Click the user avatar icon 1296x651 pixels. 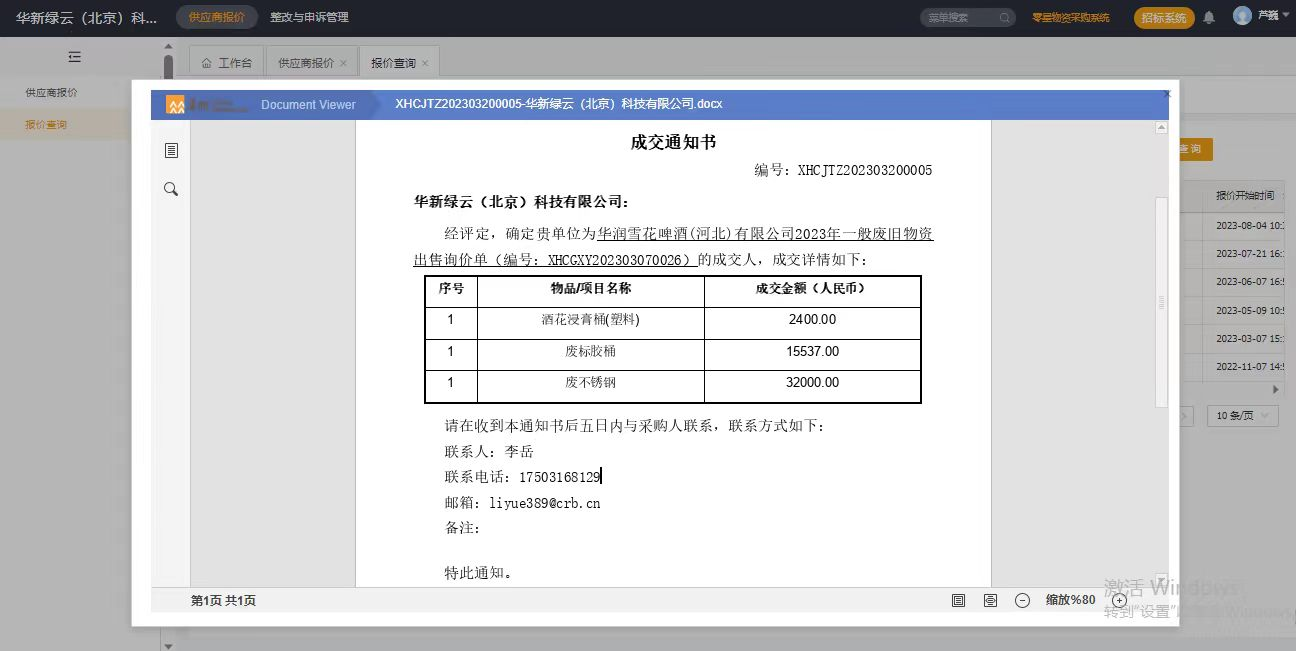tap(1242, 16)
